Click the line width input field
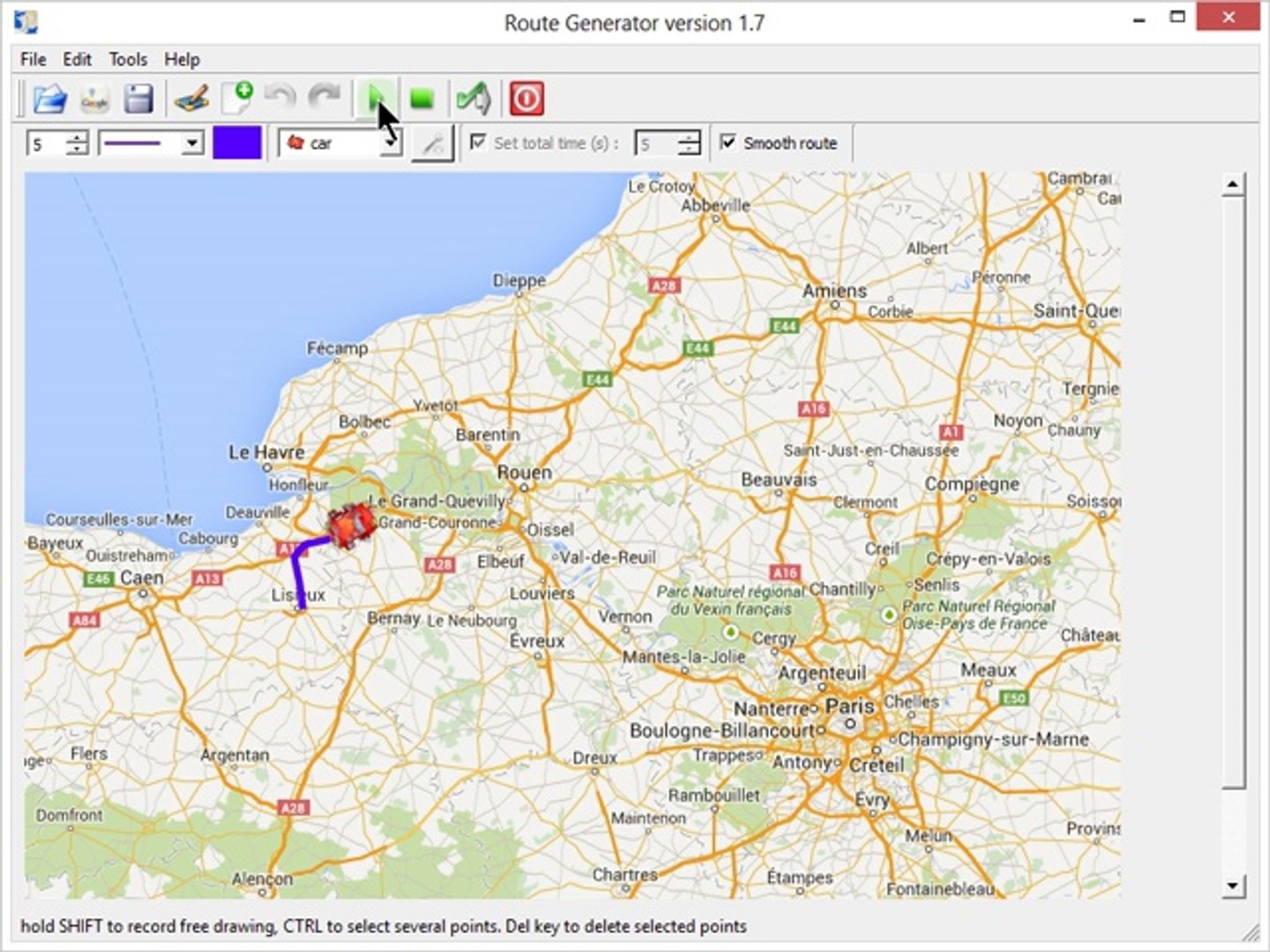This screenshot has height=952, width=1270. 48,144
